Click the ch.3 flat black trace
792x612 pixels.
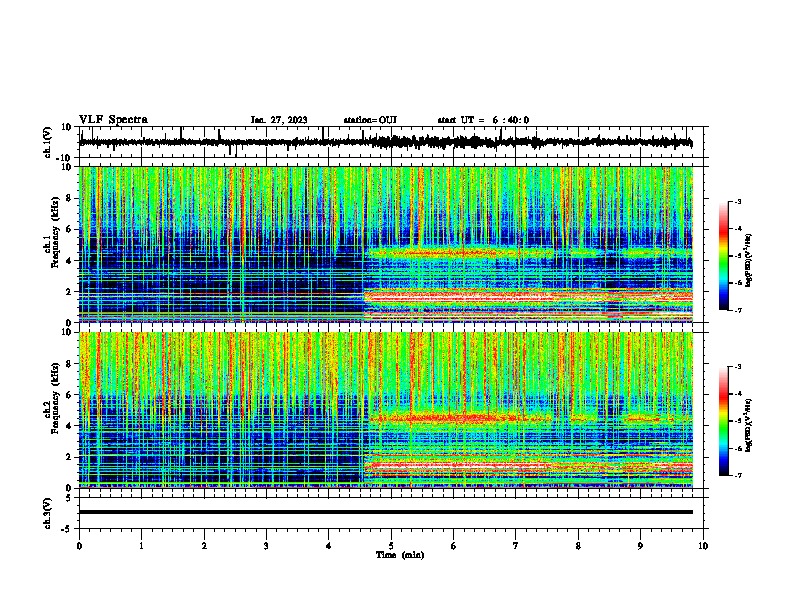[x=386, y=512]
